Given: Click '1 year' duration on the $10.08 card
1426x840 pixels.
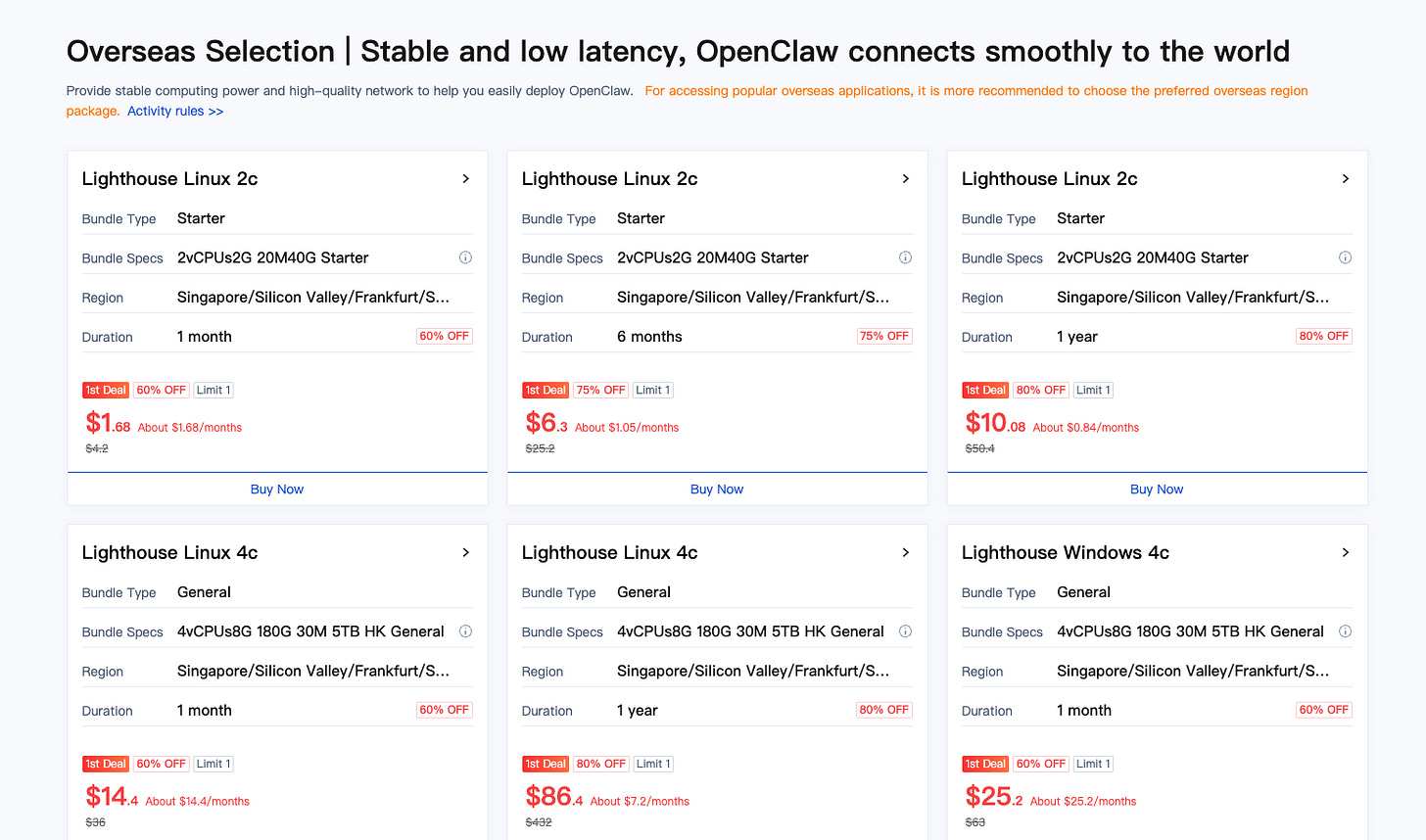Looking at the screenshot, I should click(x=1077, y=337).
